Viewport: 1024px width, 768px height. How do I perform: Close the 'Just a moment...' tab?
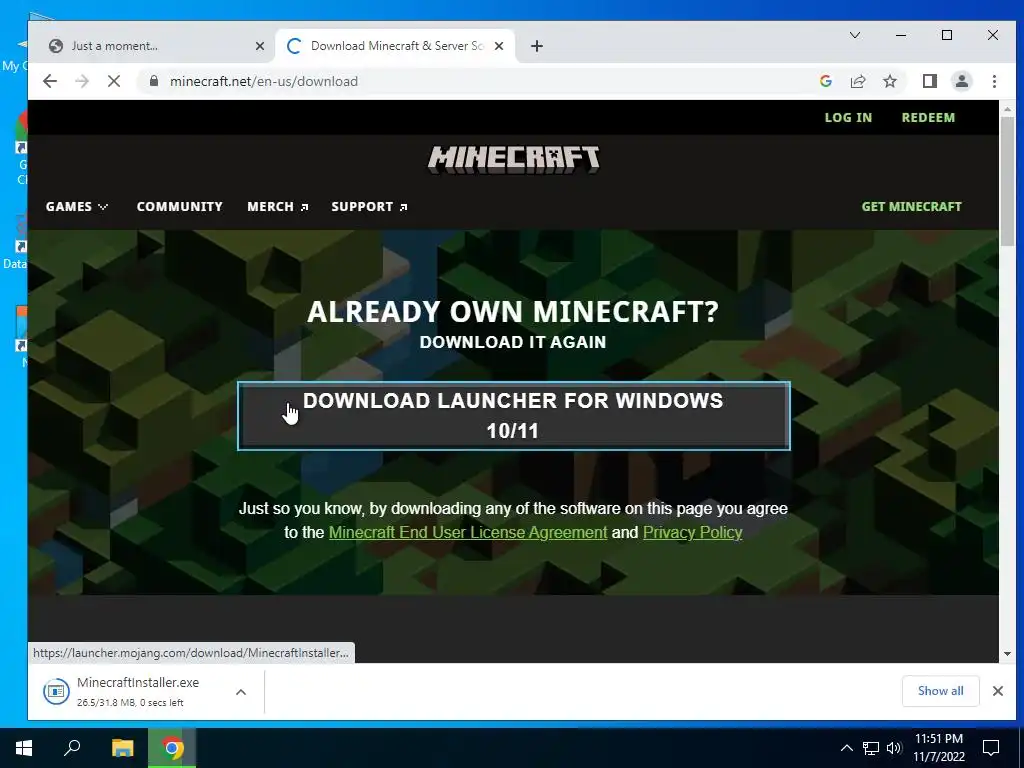click(x=259, y=46)
